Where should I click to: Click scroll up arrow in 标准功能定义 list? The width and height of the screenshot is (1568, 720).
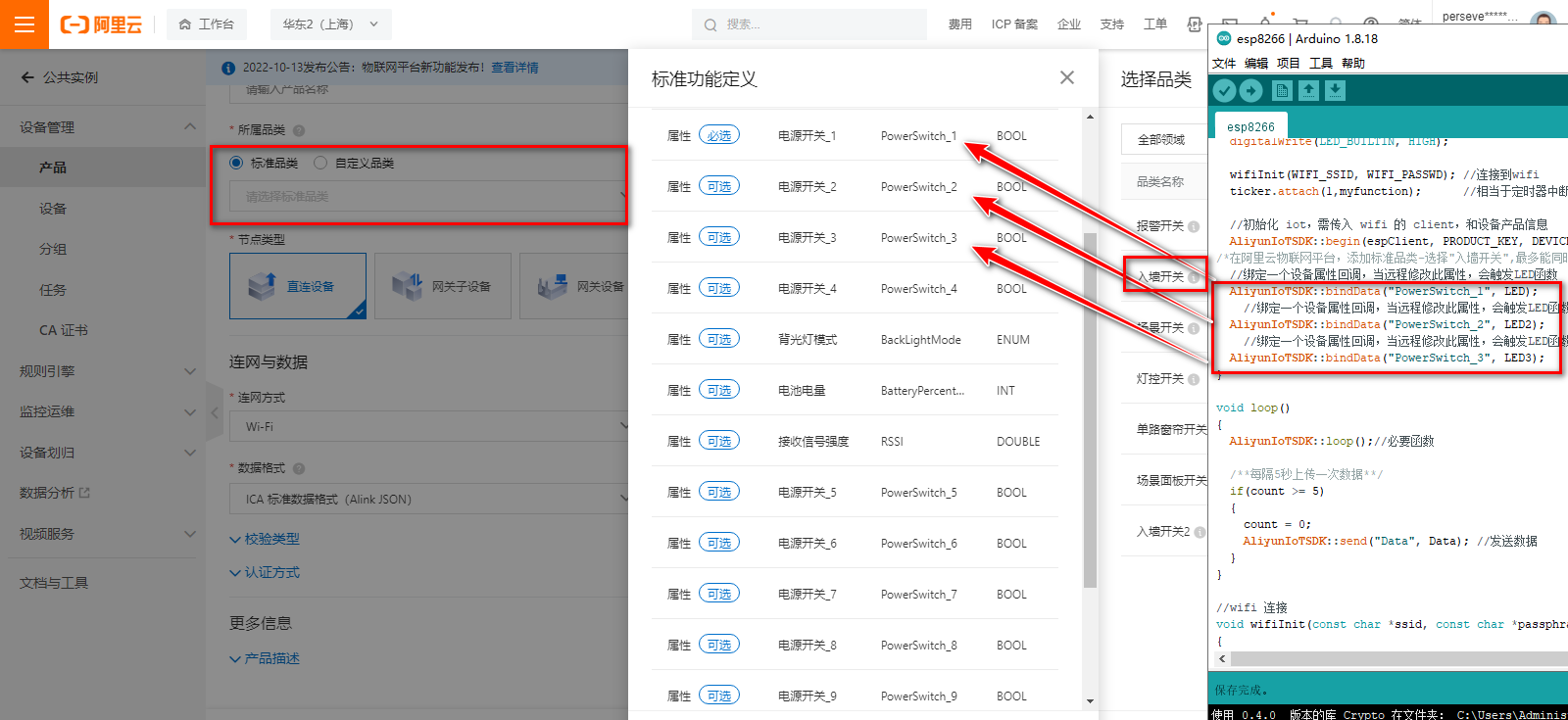click(x=1090, y=118)
